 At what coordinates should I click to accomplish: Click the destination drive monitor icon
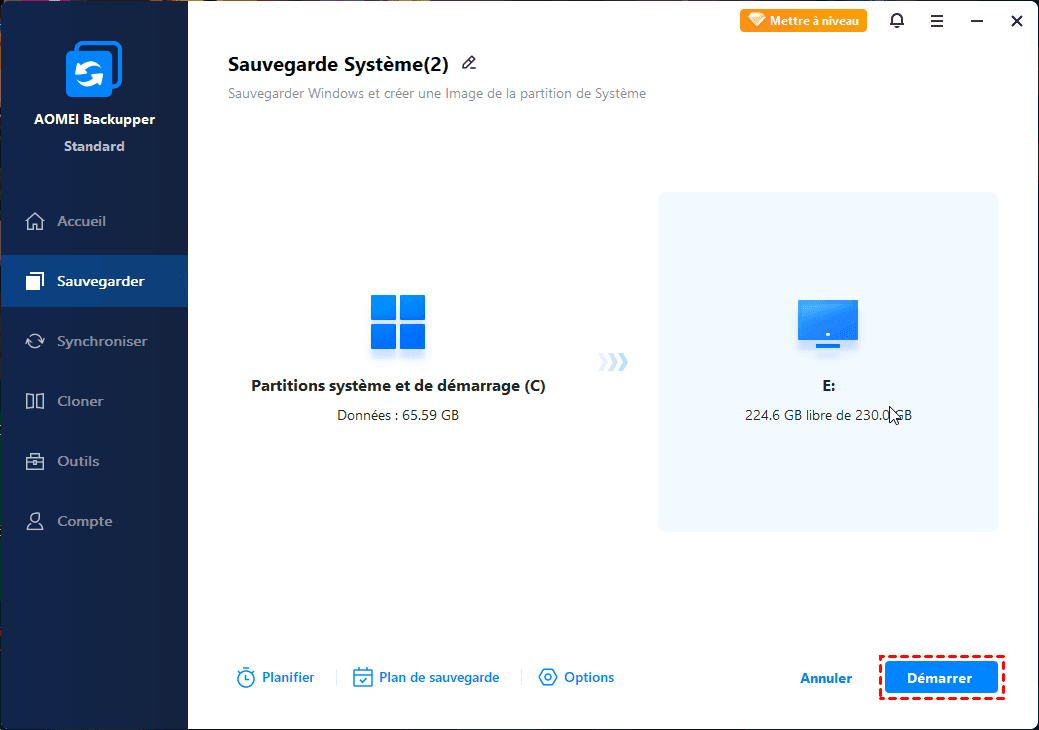click(828, 324)
